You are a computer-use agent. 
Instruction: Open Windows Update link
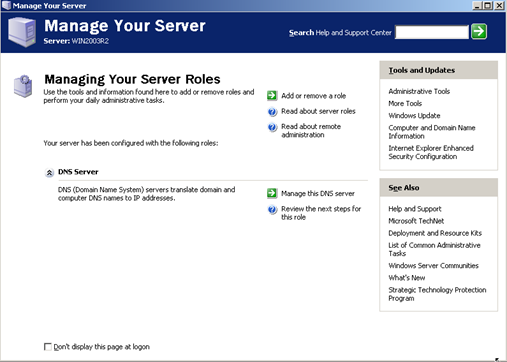click(414, 115)
